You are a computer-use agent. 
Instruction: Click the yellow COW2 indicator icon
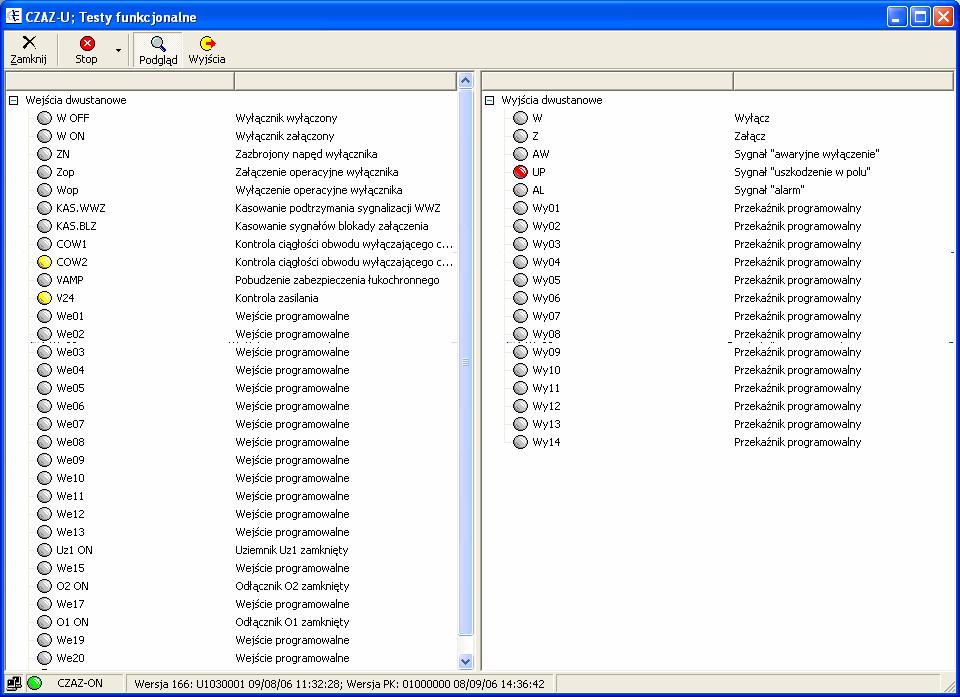click(44, 262)
